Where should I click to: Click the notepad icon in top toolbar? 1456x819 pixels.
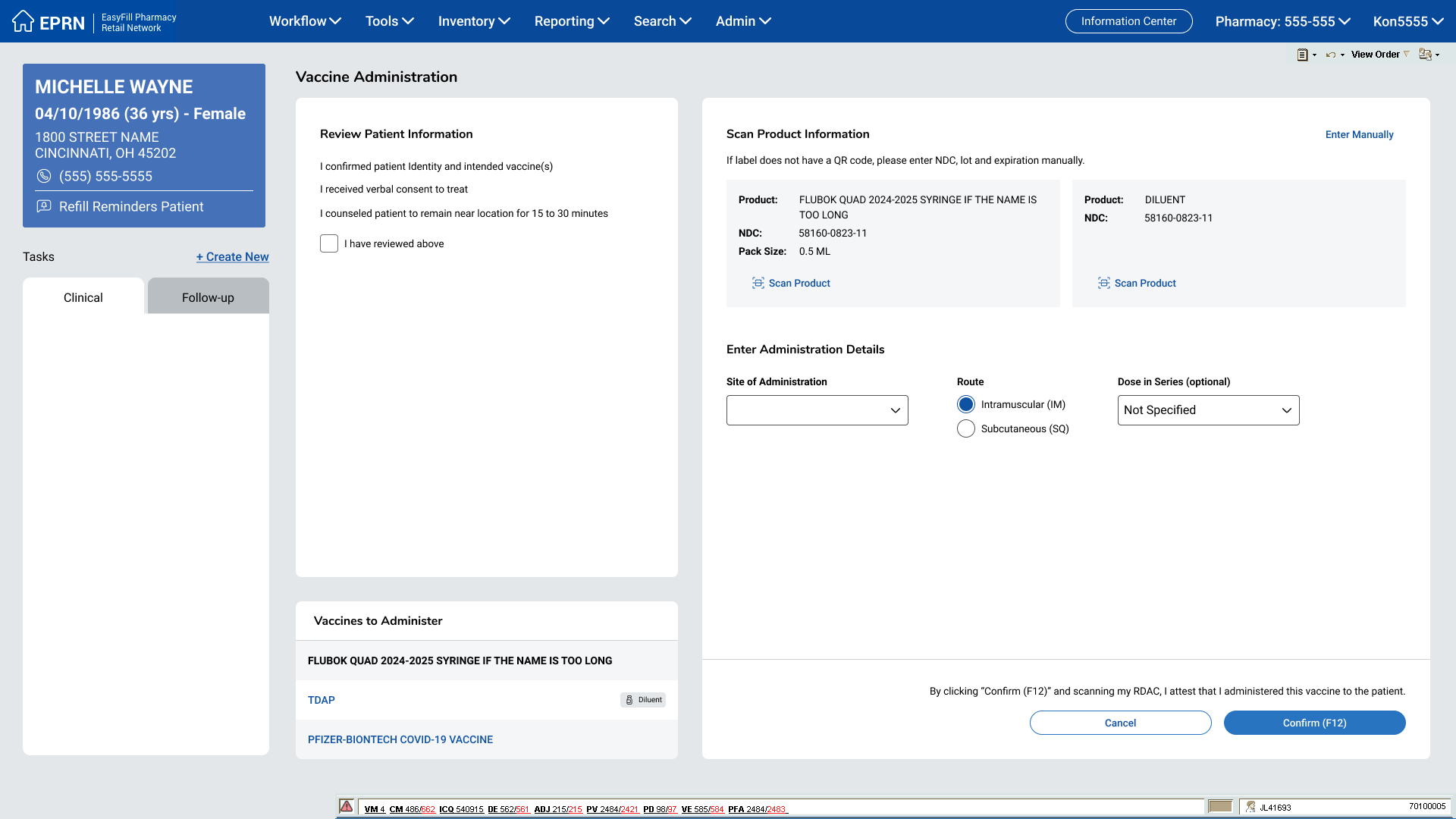[1302, 55]
